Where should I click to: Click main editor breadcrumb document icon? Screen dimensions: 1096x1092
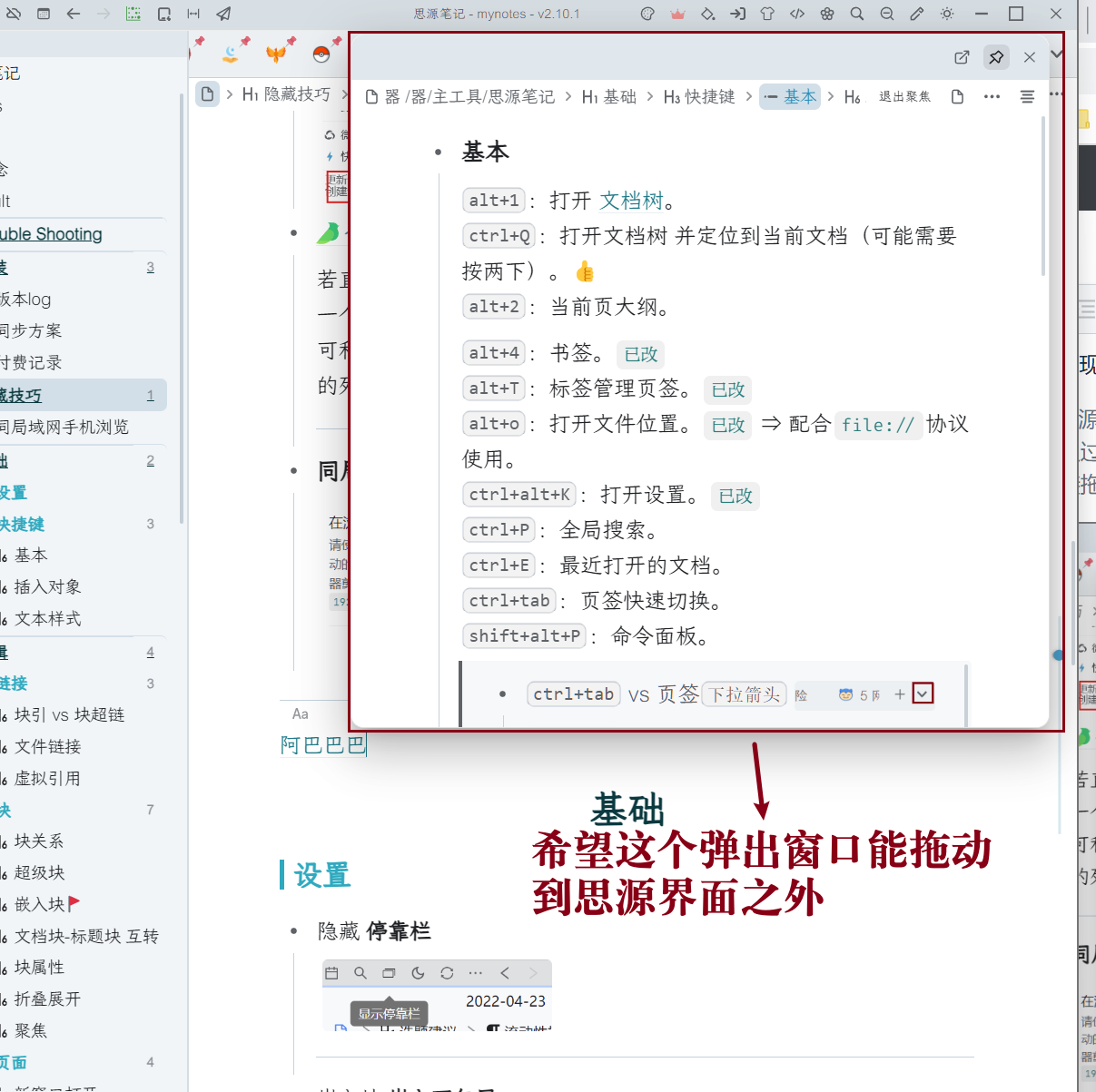(208, 93)
